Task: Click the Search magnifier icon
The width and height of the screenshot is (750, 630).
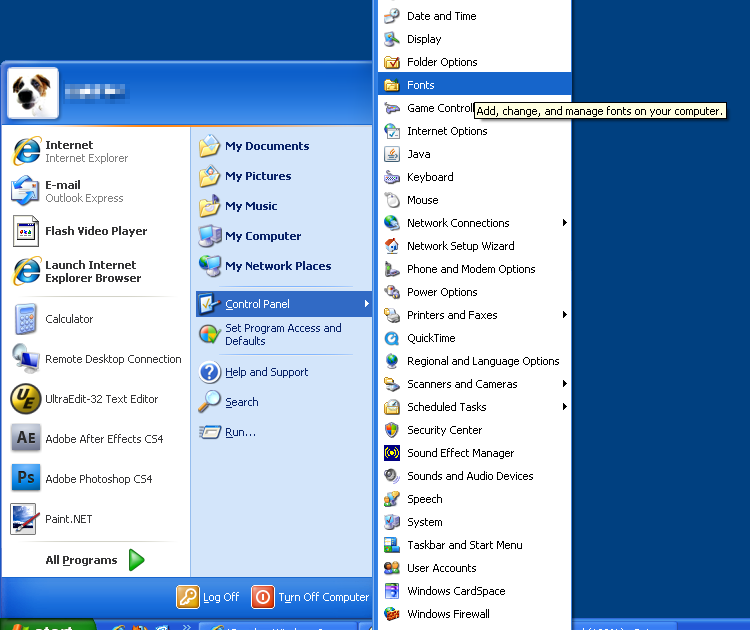Action: tap(210, 402)
